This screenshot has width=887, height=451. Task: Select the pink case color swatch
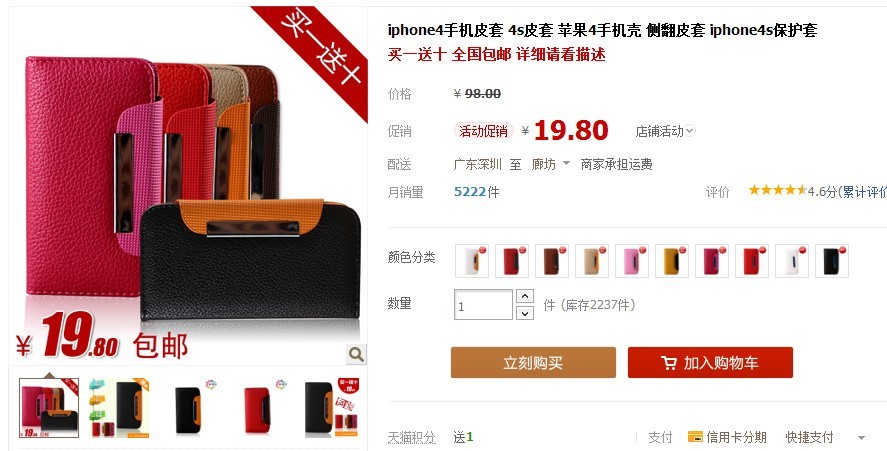click(x=632, y=260)
